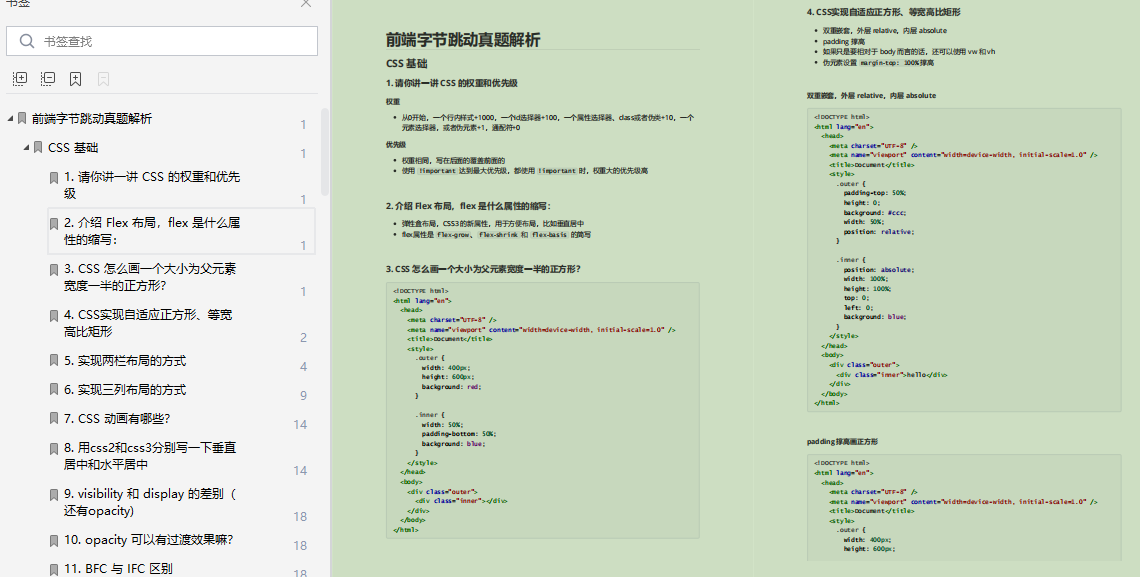Click bookmark icon beside 3. CSS 怎么画
The image size is (1140, 577).
click(54, 270)
